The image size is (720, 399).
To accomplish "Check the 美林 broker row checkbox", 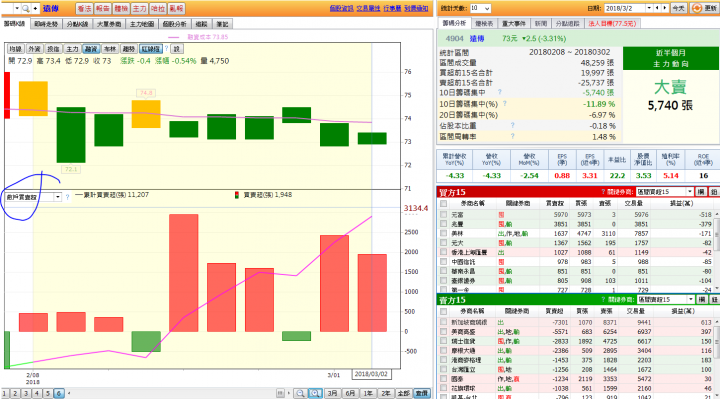I will pyautogui.click(x=443, y=233).
